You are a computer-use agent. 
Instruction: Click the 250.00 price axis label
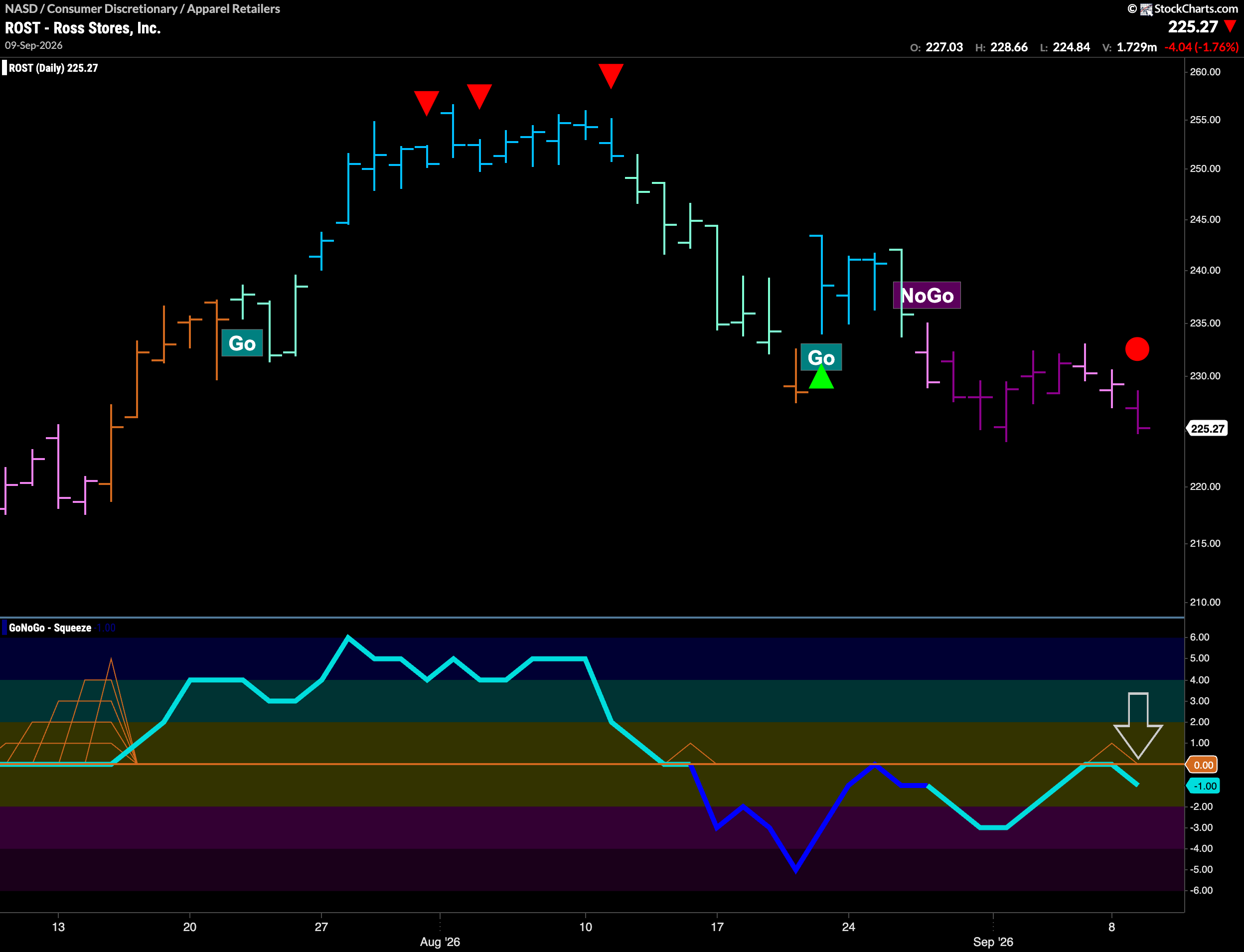coord(1205,169)
